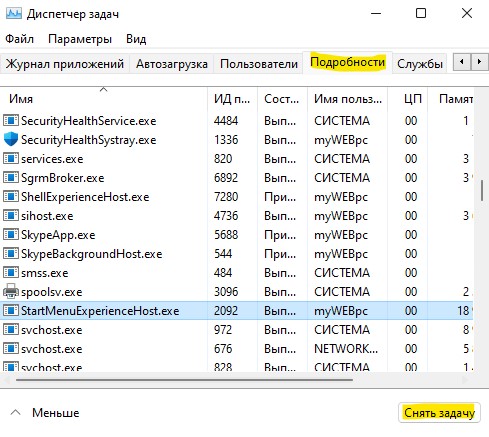489x437 pixels.
Task: Minimize the Диспетчер задач window
Action: point(376,14)
